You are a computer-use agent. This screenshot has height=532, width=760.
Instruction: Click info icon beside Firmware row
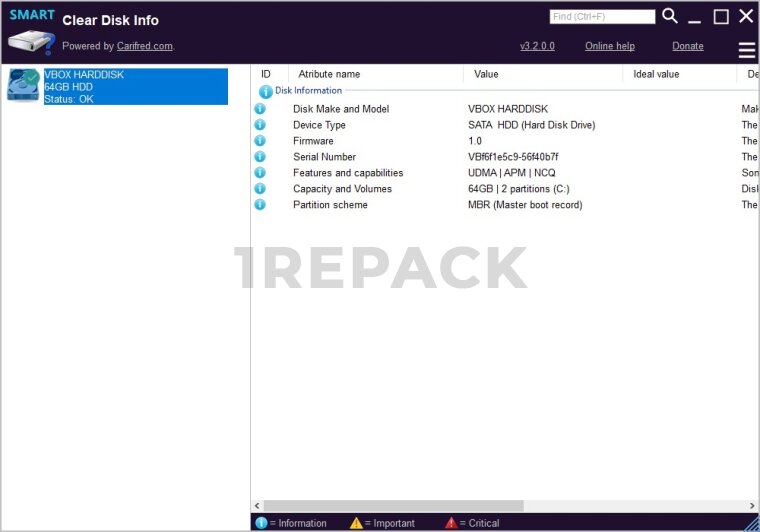coord(260,141)
